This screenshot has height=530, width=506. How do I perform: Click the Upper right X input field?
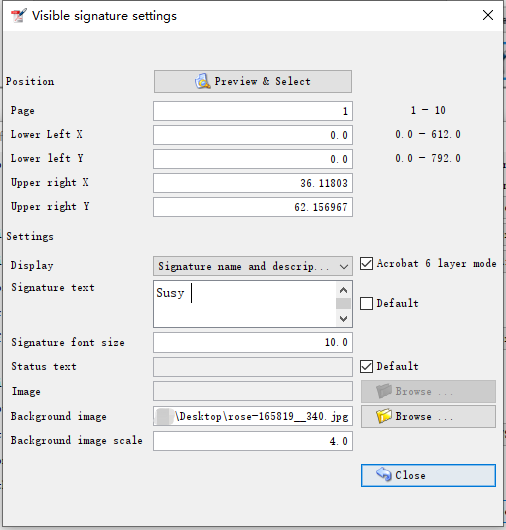(x=253, y=183)
